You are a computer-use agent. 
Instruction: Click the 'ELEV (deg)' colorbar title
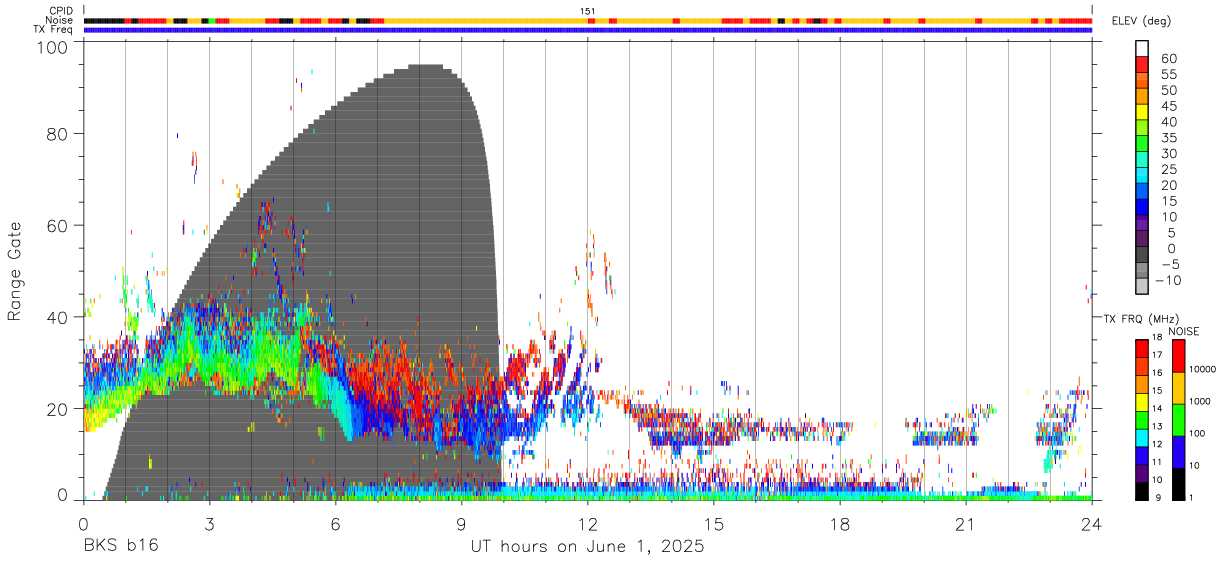click(x=1141, y=21)
